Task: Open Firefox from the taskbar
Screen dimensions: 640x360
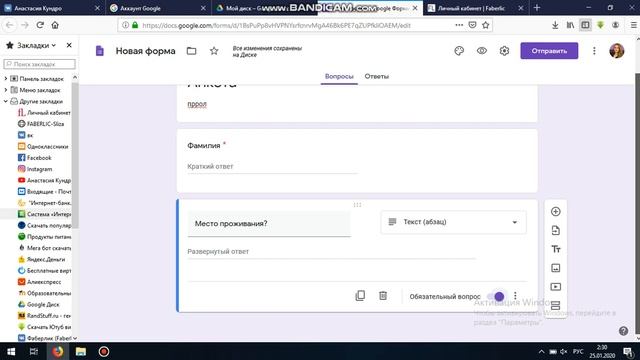Action: (58, 351)
